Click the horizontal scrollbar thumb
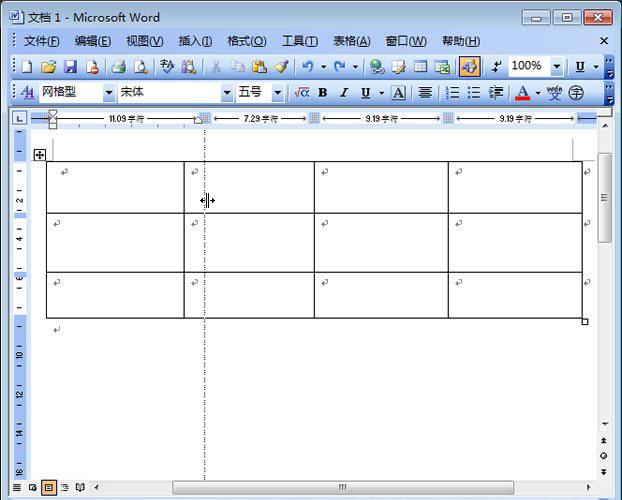 (342, 488)
